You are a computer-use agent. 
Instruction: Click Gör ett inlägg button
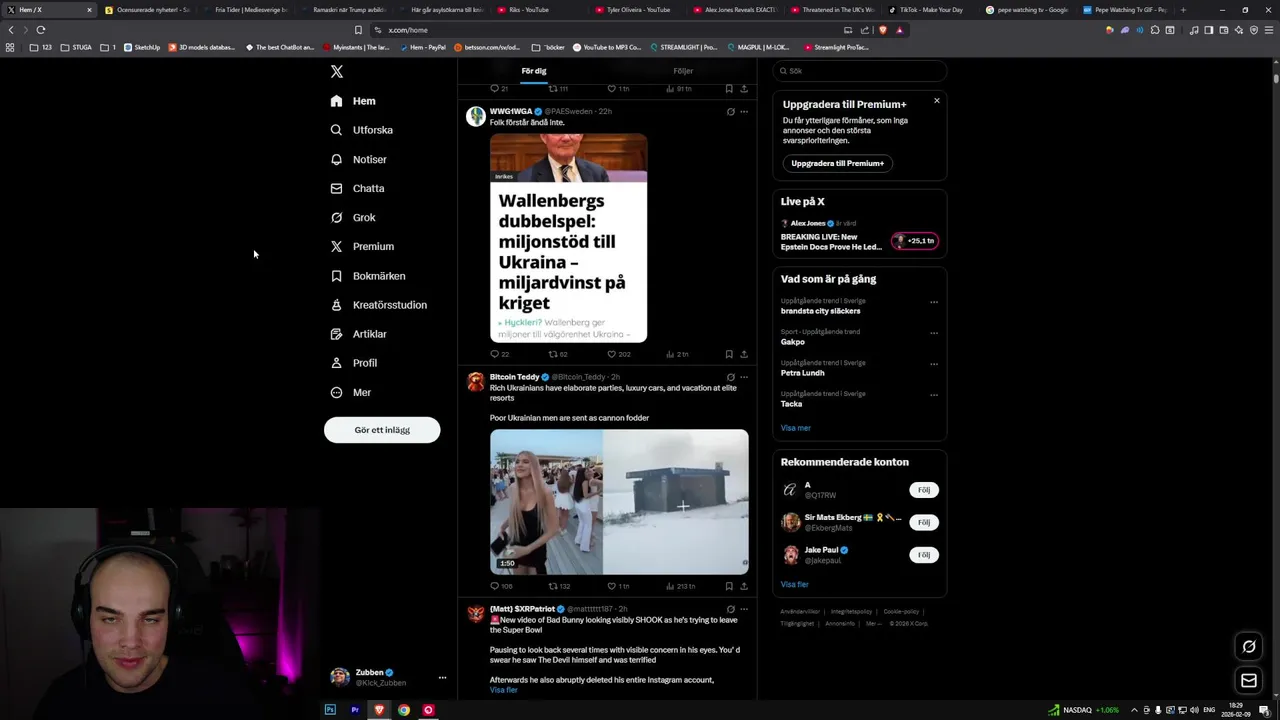[382, 430]
